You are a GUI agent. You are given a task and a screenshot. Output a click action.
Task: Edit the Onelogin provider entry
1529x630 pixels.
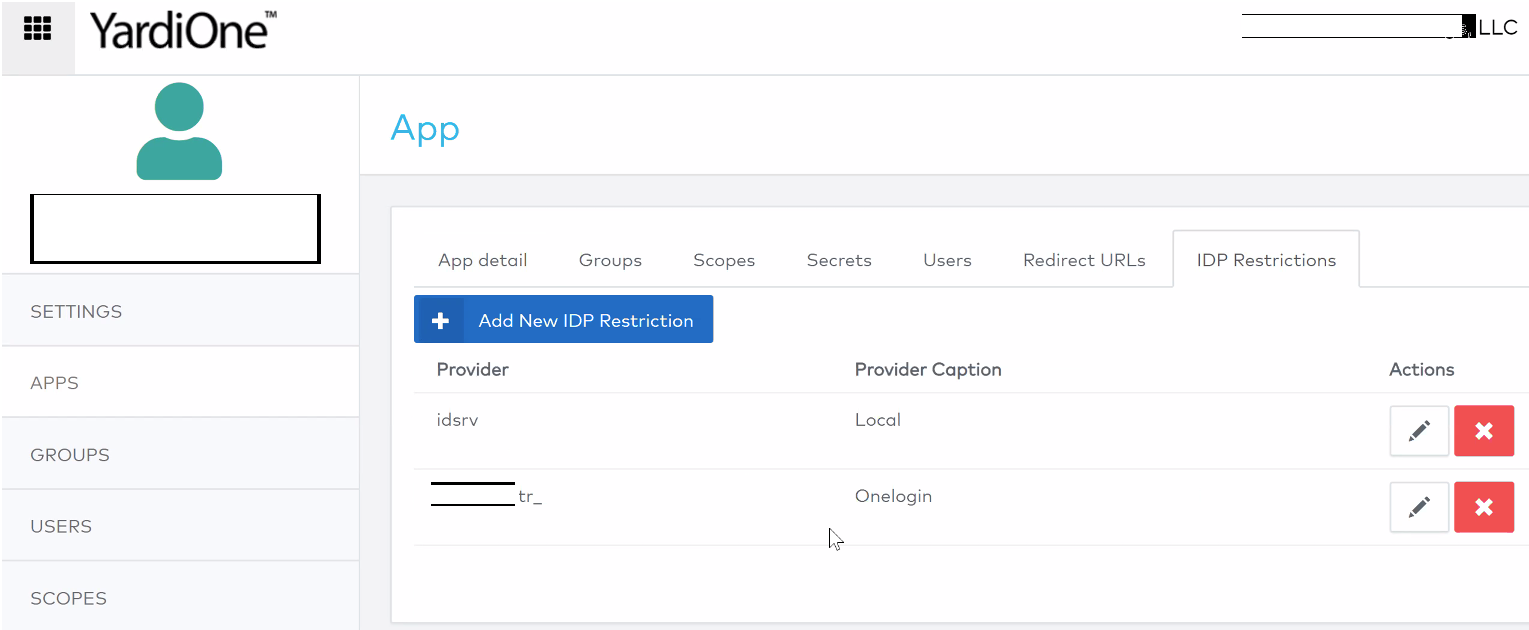pyautogui.click(x=1418, y=507)
